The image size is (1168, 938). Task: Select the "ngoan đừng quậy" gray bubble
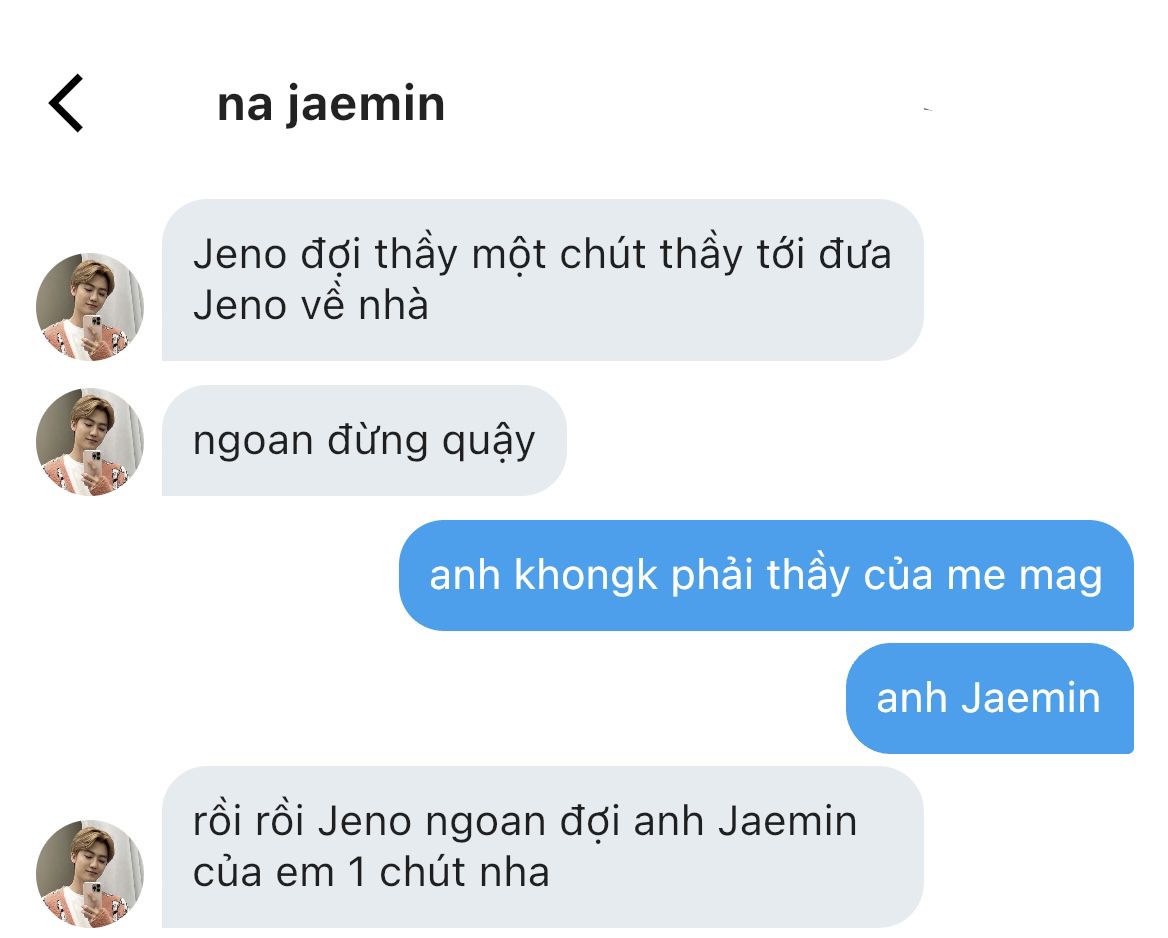pos(364,441)
